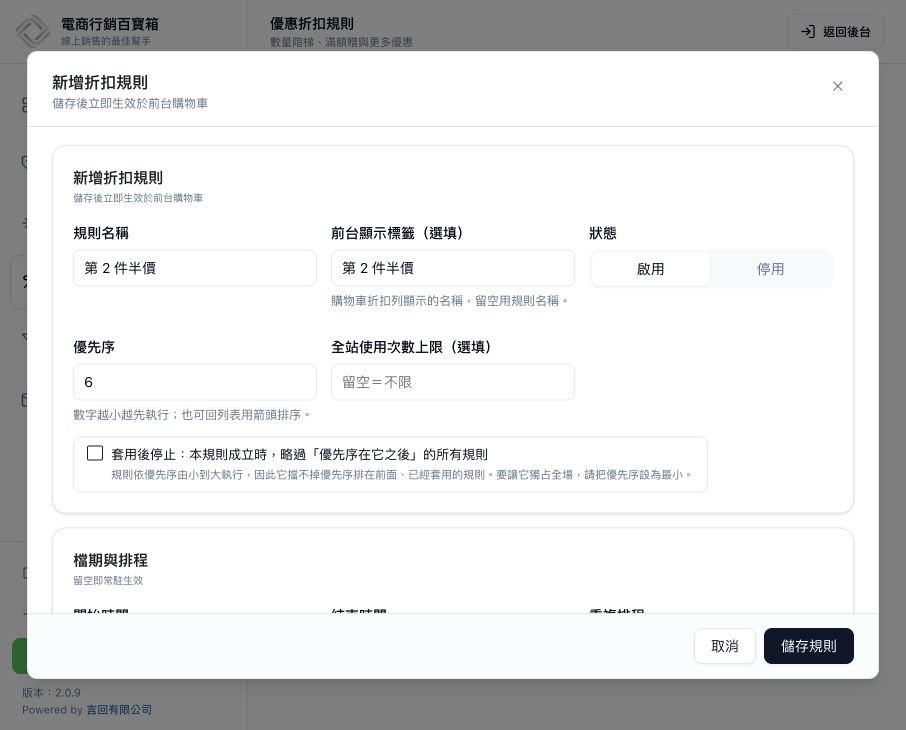Screen dimensions: 906x730
Task: Click the 規則名稱 input field
Action: point(195,268)
